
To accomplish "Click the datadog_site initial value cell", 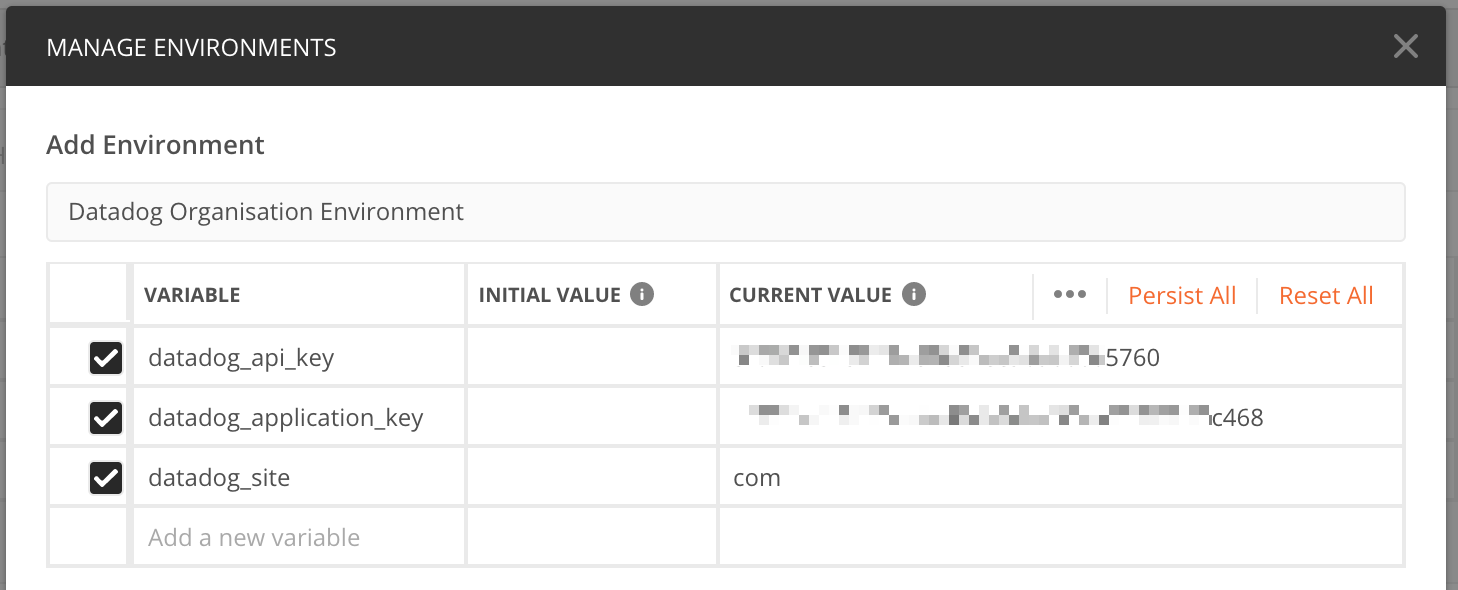I will click(x=590, y=477).
